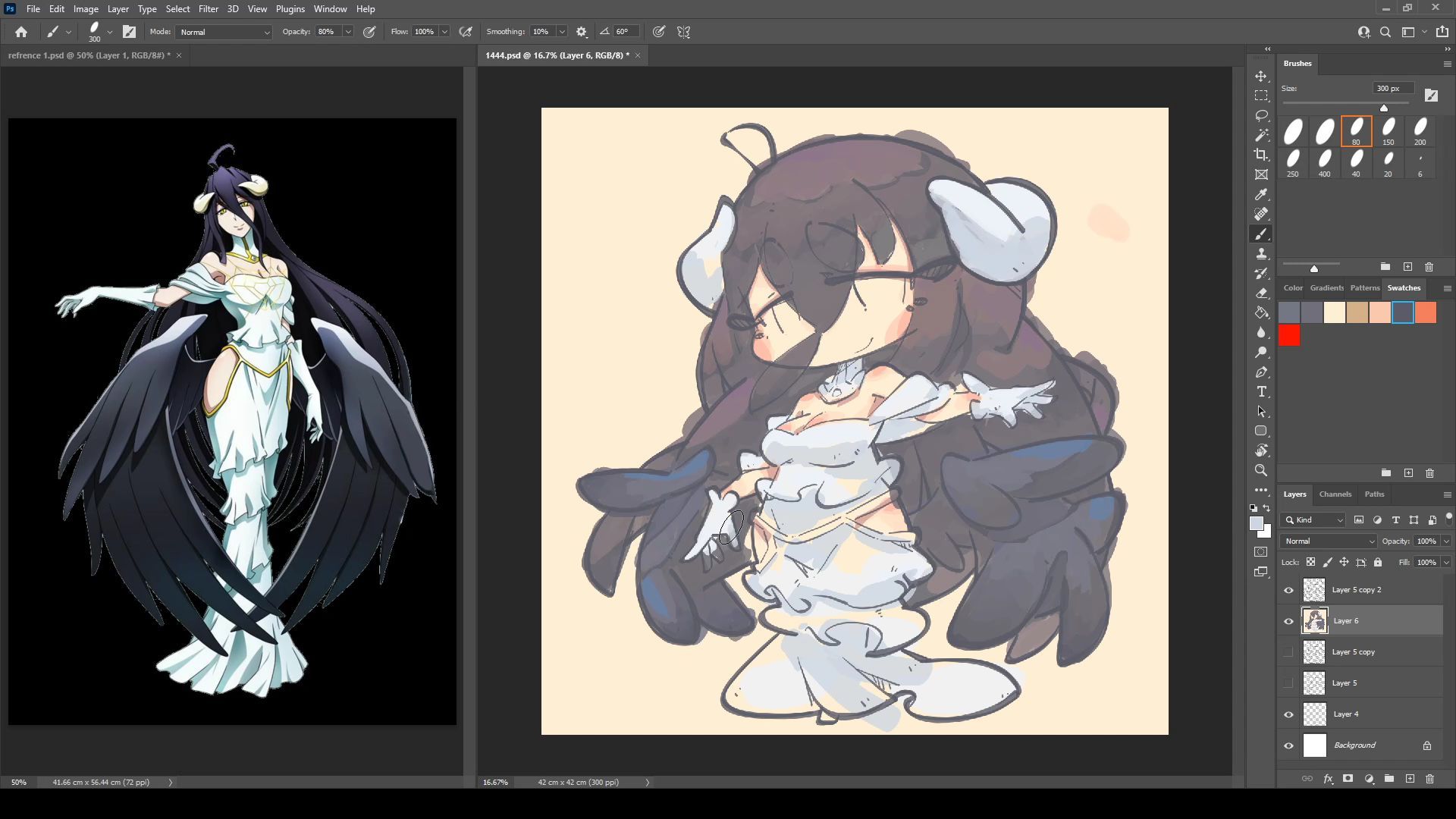Select the Path Selection tool
The image size is (1456, 819).
[1261, 412]
